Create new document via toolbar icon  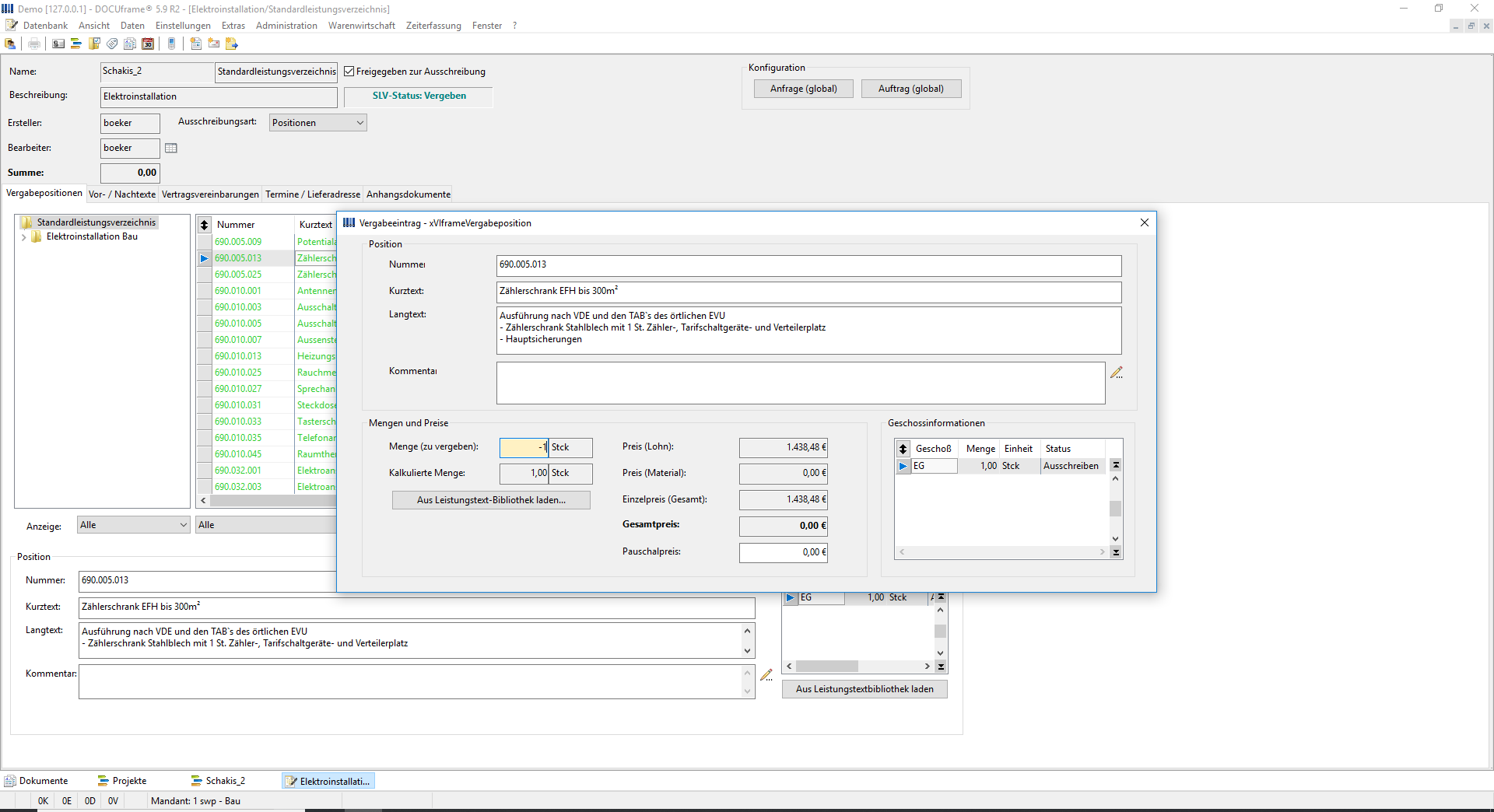[196, 44]
